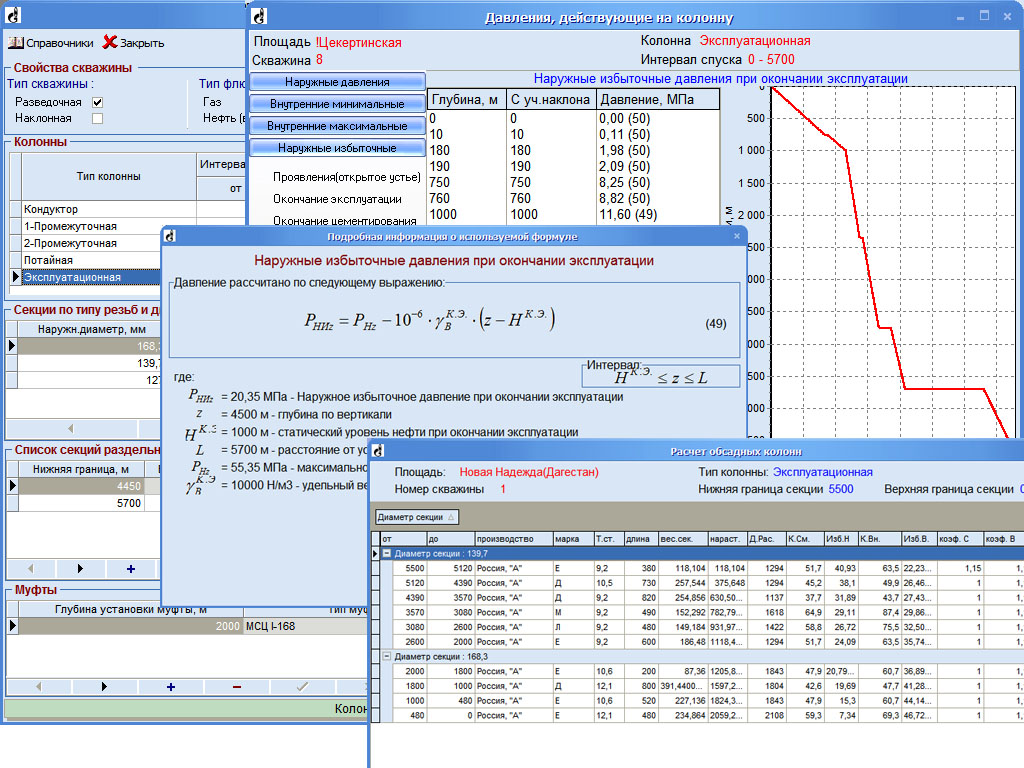The image size is (1024, 768).
Task: Click the Глубина установки муфты column header
Action: (x=131, y=609)
